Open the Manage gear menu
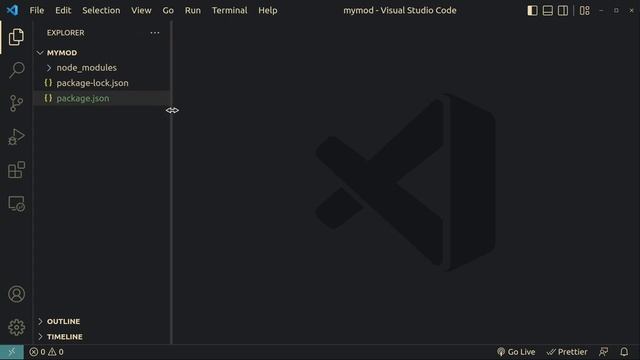 pos(16,327)
